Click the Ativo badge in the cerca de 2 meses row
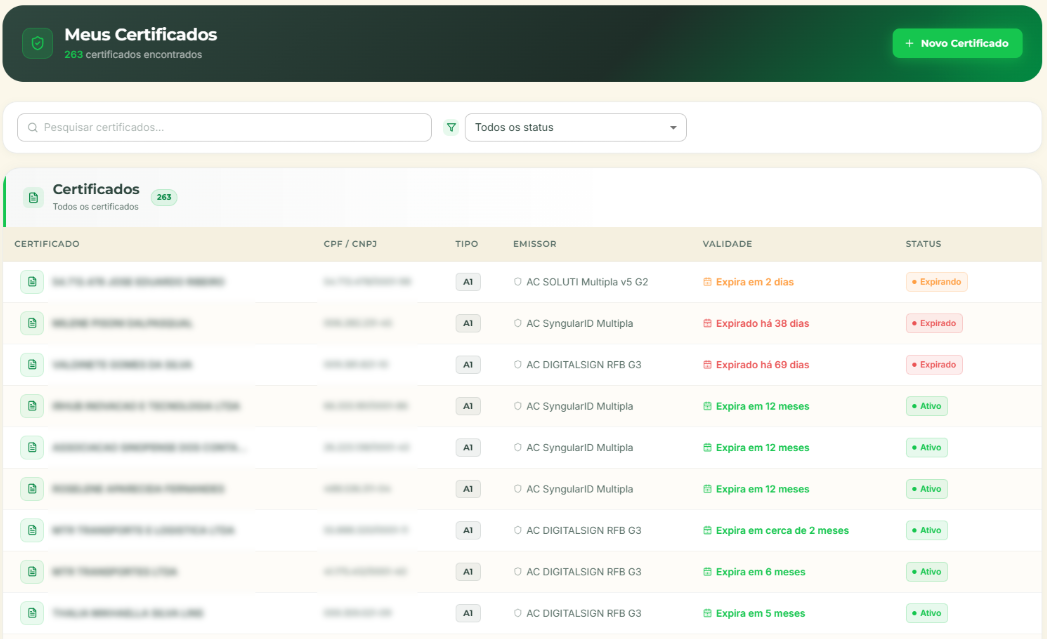 [x=927, y=530]
